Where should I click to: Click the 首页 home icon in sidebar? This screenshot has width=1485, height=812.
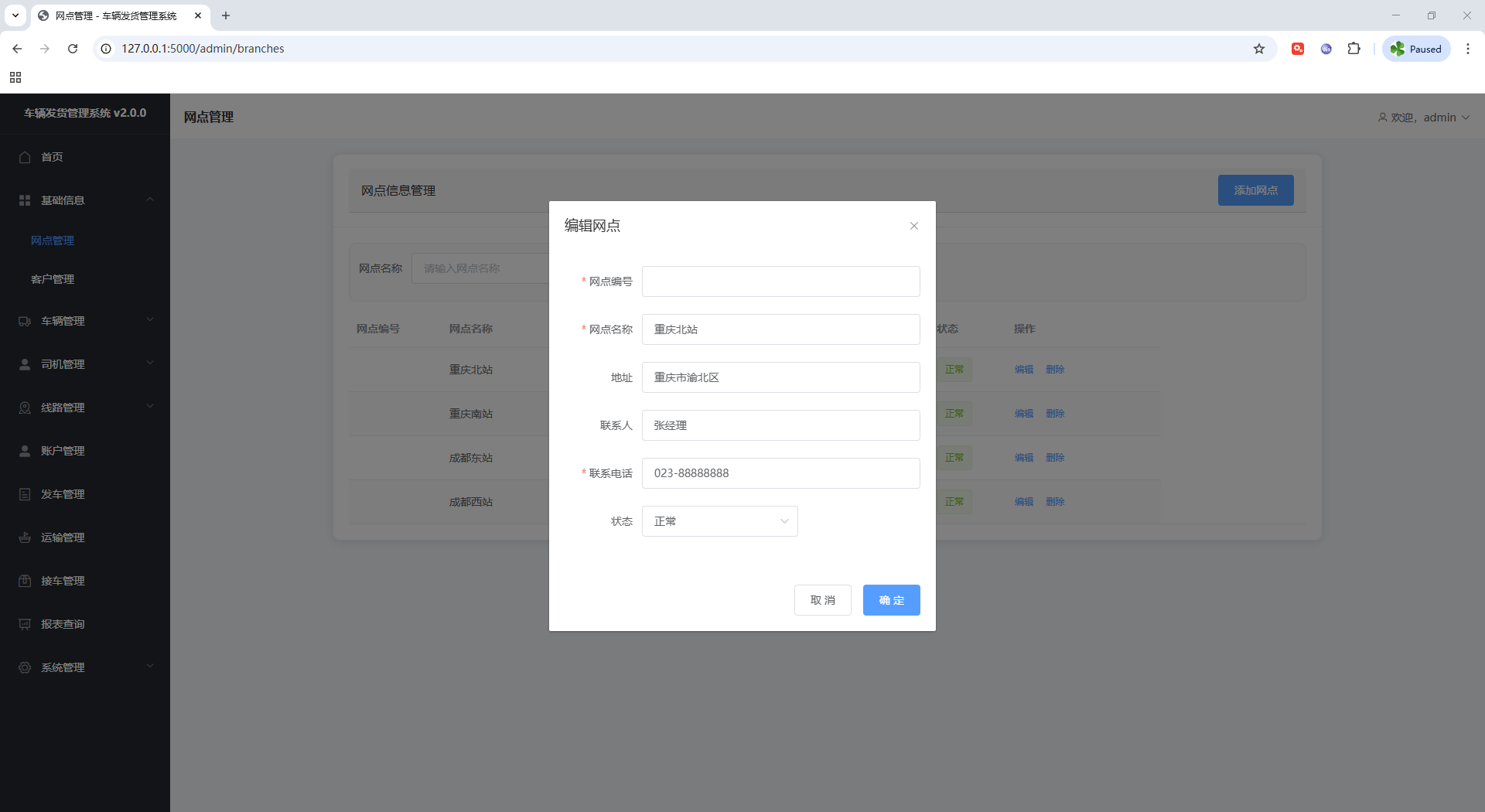[25, 157]
